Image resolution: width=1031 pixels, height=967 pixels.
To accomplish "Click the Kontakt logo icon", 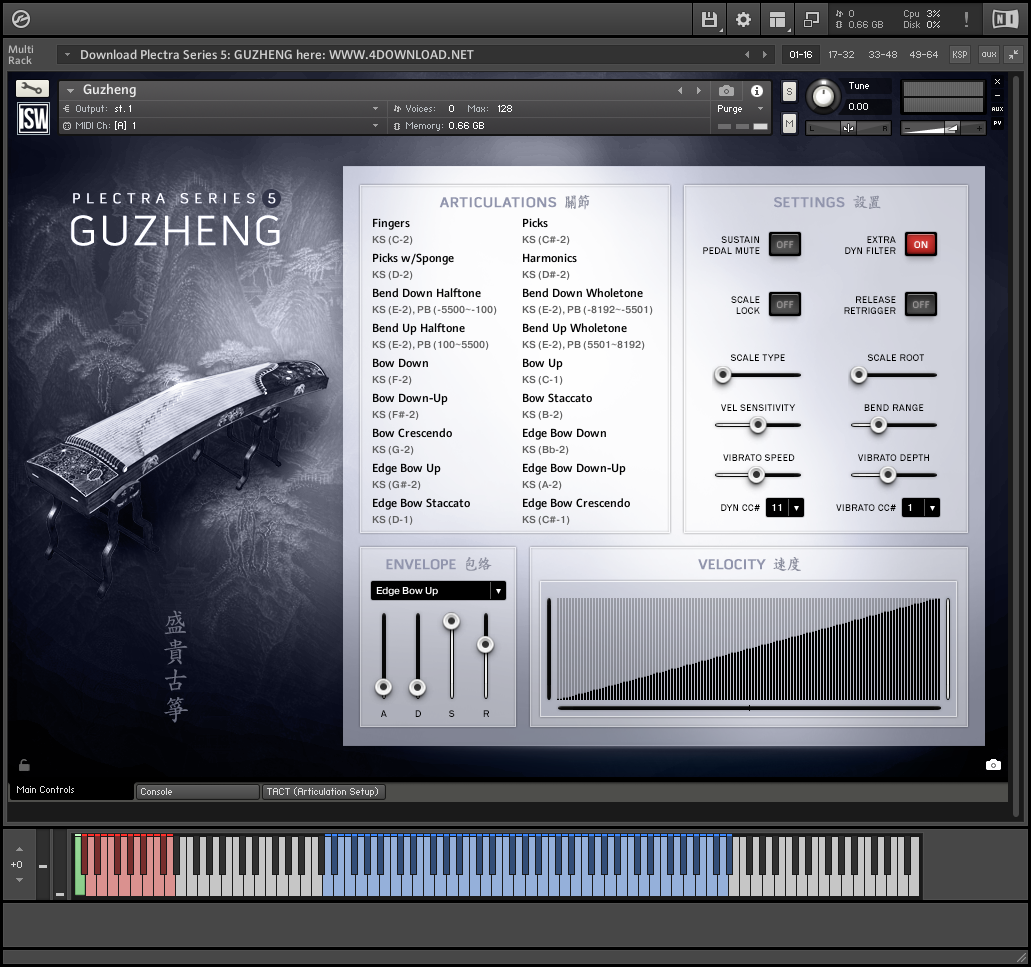I will click(20, 19).
